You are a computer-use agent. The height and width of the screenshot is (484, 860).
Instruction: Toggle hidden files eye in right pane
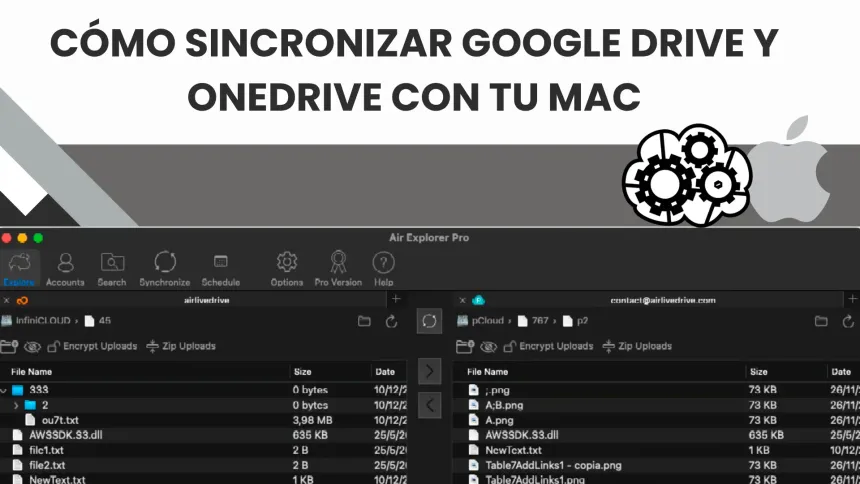(488, 347)
